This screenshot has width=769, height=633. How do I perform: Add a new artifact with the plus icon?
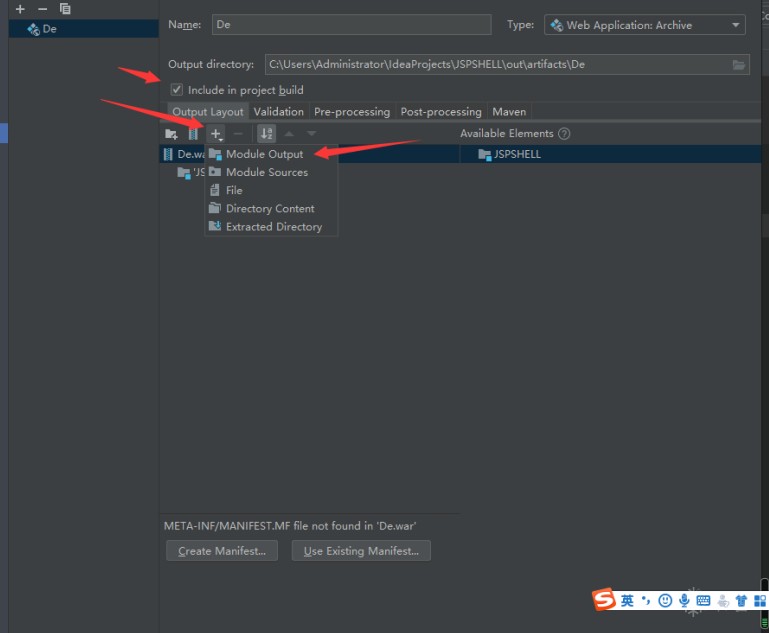coord(20,9)
